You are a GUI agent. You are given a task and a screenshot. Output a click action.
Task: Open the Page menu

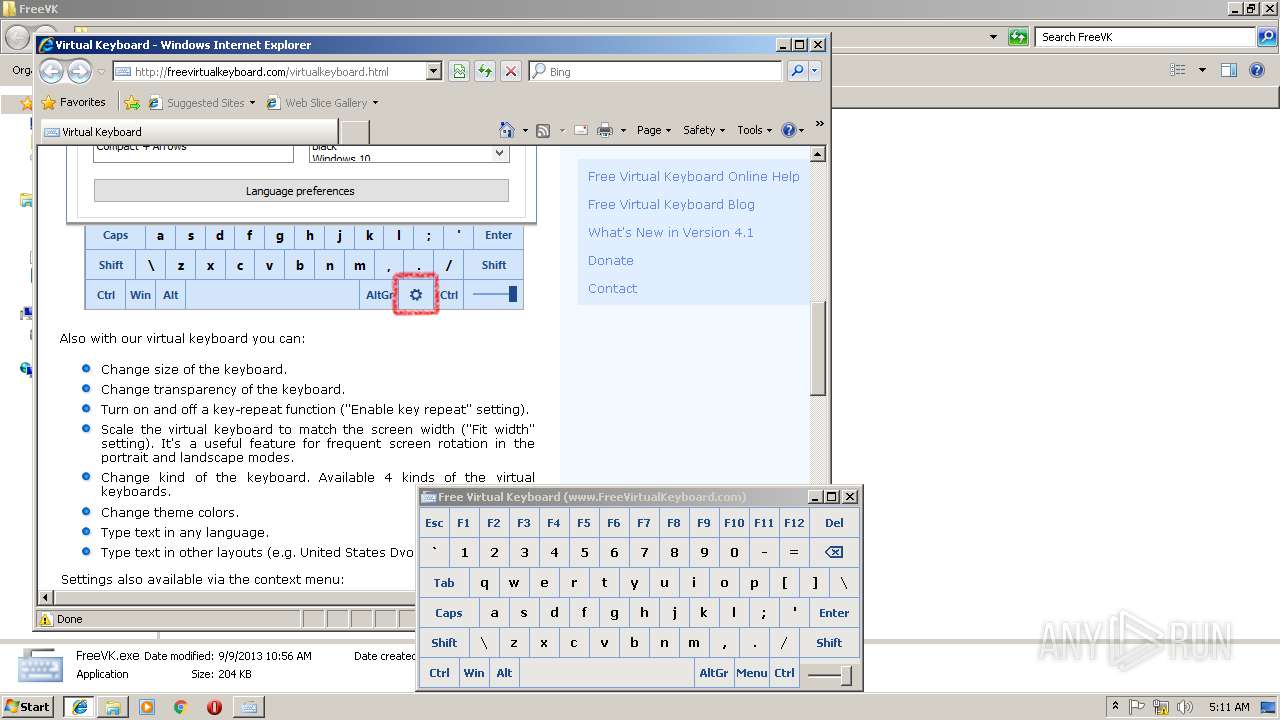coord(653,130)
